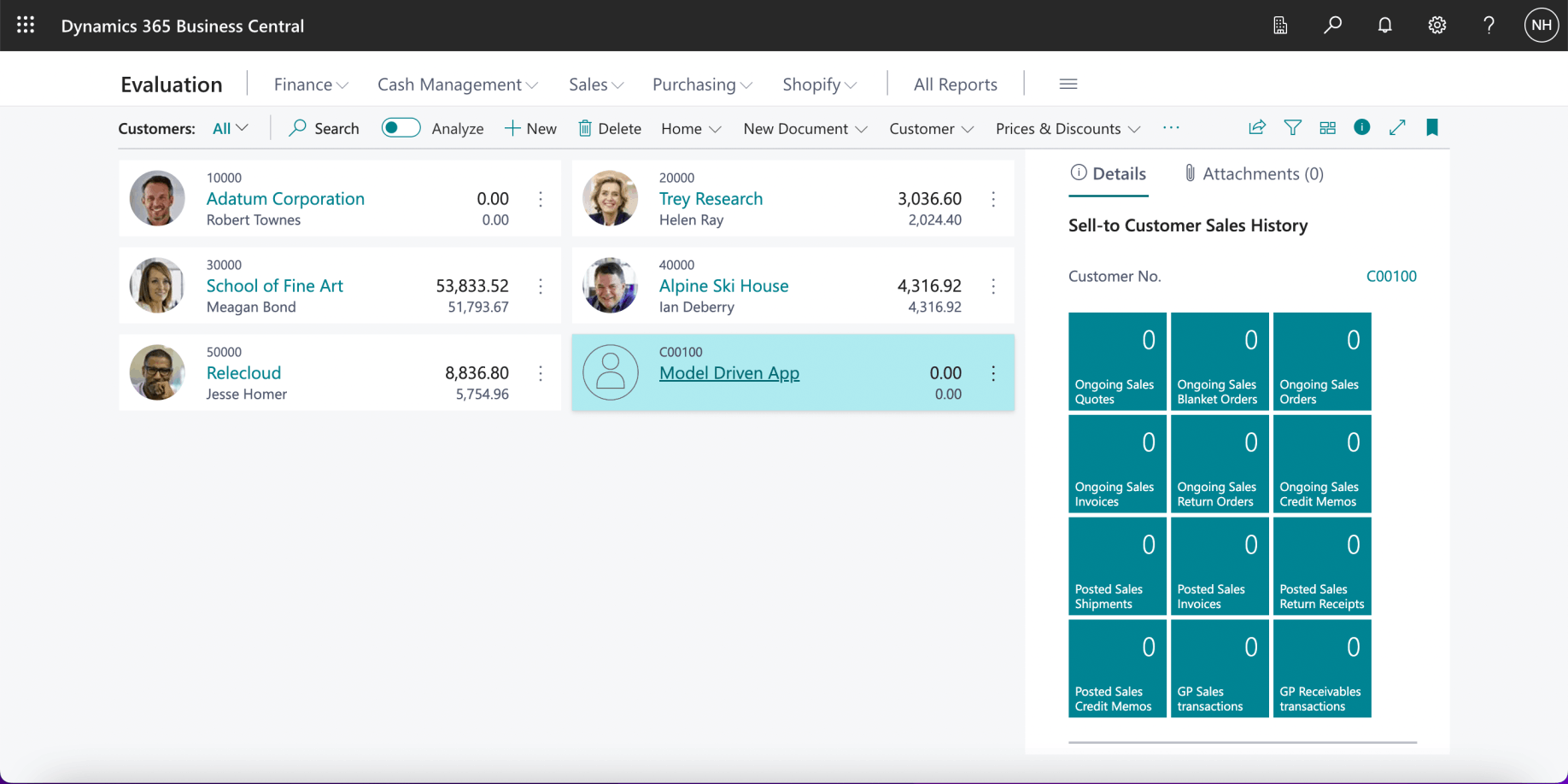Switch layout using the view options icon

point(1327,128)
